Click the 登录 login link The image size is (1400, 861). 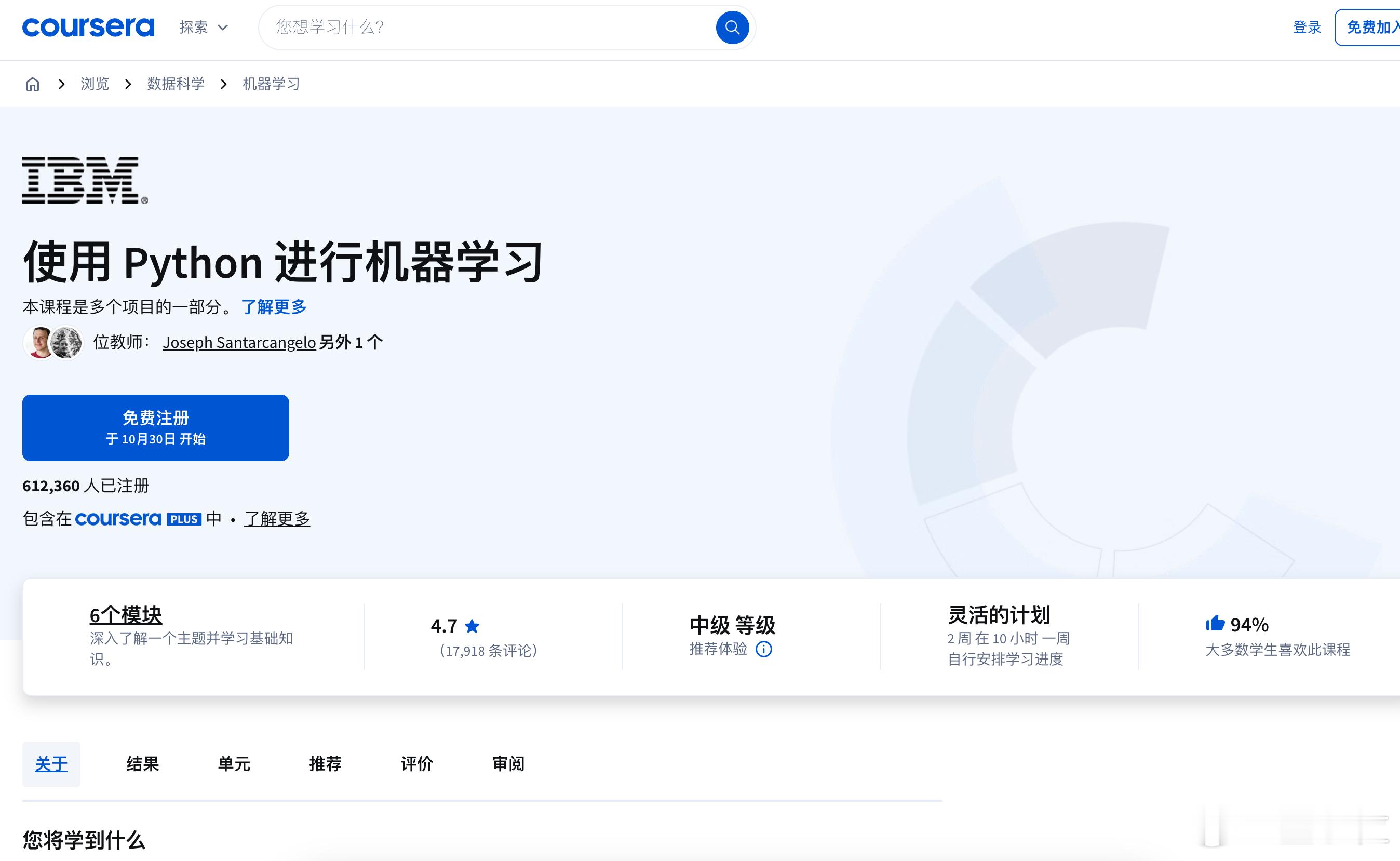[1306, 28]
